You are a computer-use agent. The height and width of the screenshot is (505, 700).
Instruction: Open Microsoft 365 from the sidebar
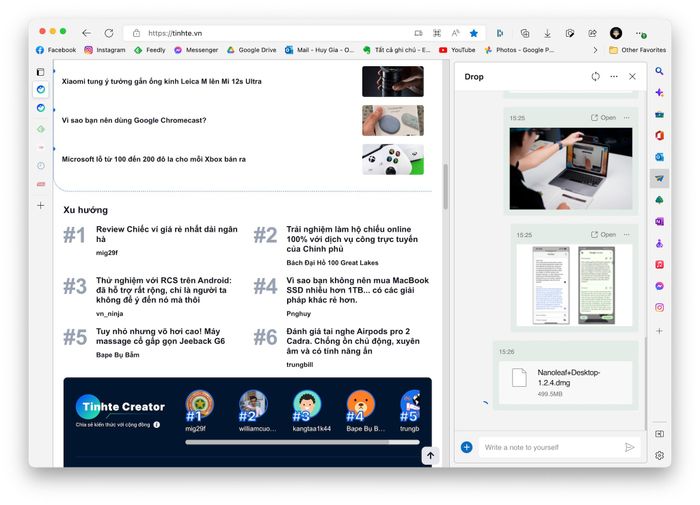click(659, 135)
